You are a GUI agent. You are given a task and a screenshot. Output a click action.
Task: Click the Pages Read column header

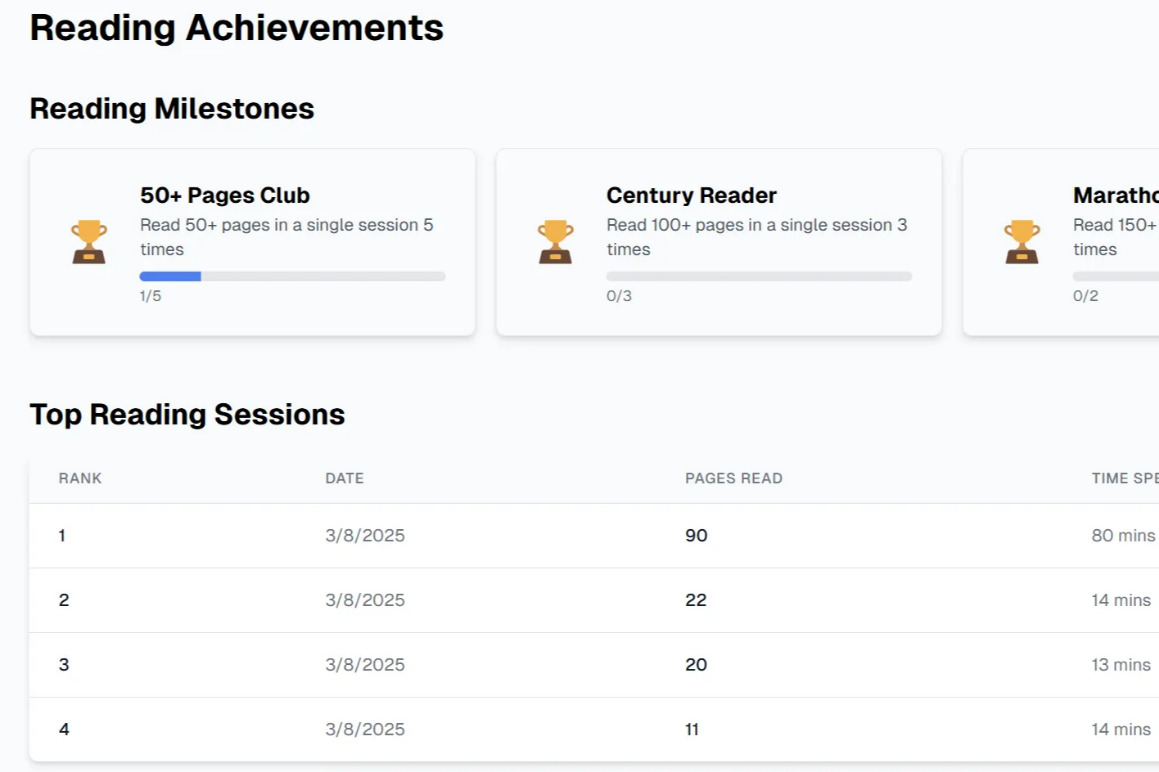(733, 478)
